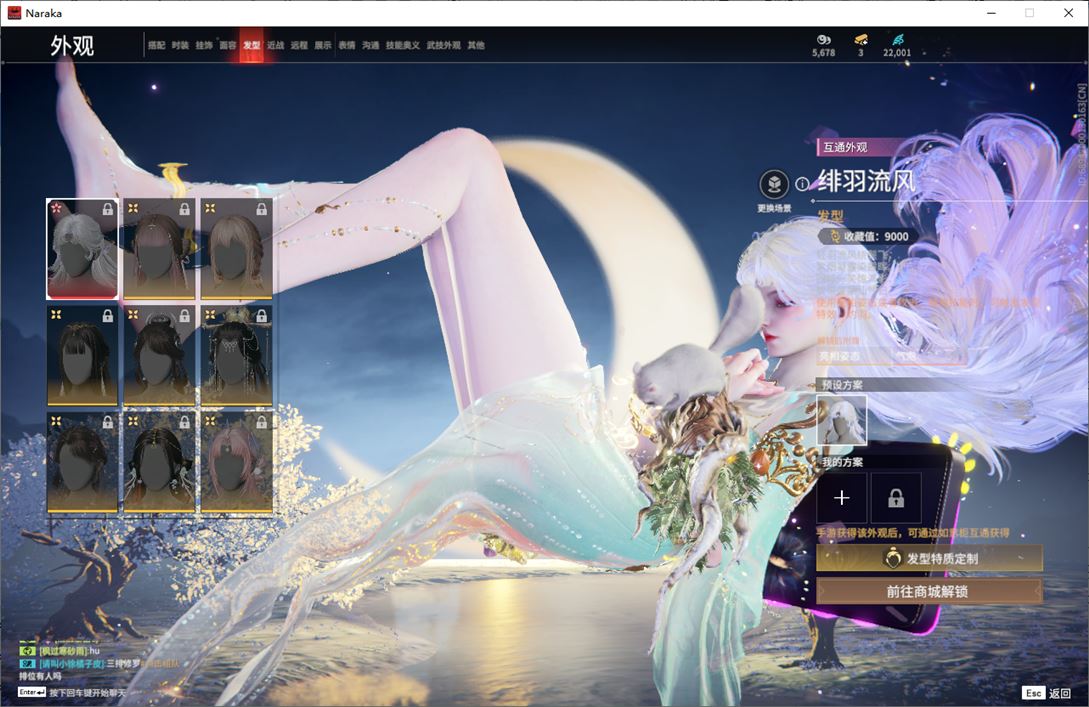This screenshot has height=707, width=1089.
Task: Click the 发型特质定制 button
Action: (x=929, y=559)
